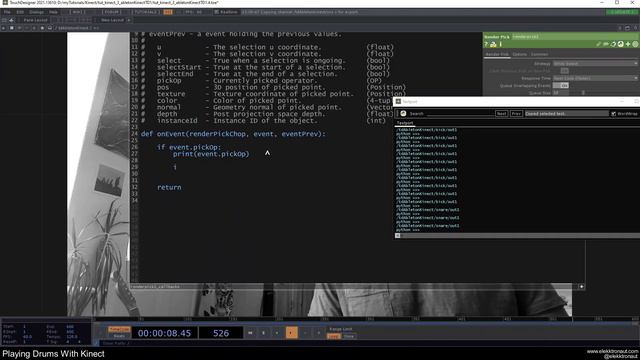This screenshot has width=640, height=360.
Task: Click the FPS value 60.0
Action: tap(27, 337)
